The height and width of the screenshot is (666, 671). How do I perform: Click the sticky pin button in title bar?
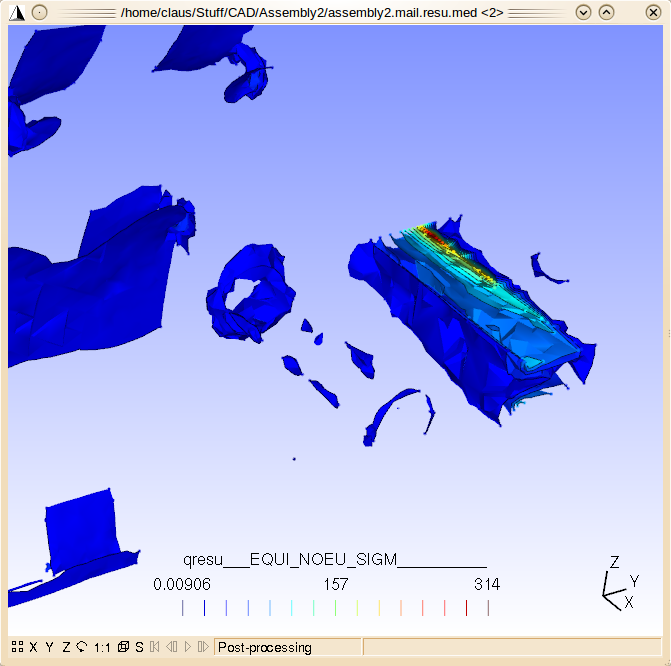(39, 12)
